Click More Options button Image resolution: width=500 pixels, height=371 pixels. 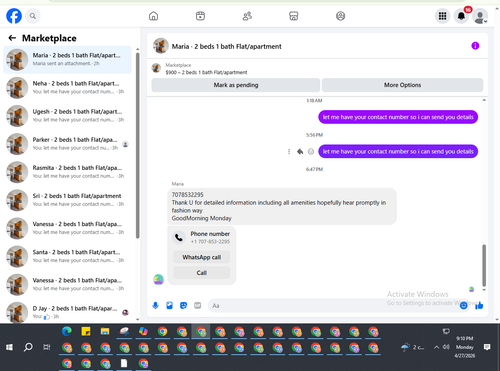[x=402, y=85]
